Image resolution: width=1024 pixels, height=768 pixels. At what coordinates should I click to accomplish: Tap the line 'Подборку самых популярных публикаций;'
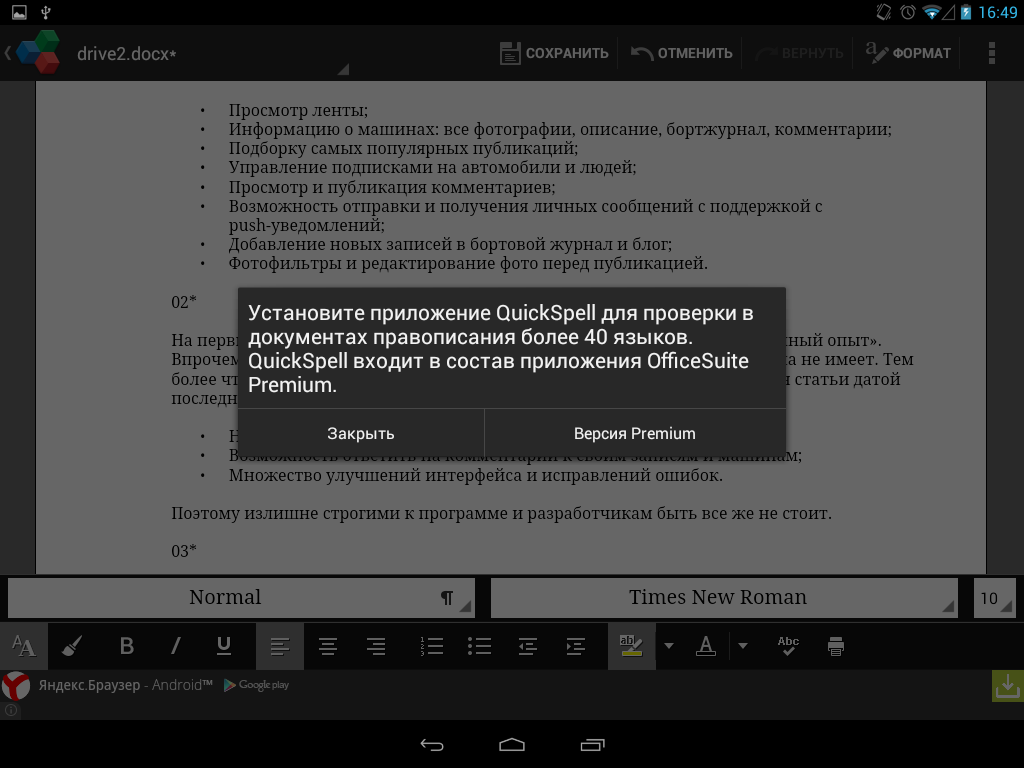point(403,148)
